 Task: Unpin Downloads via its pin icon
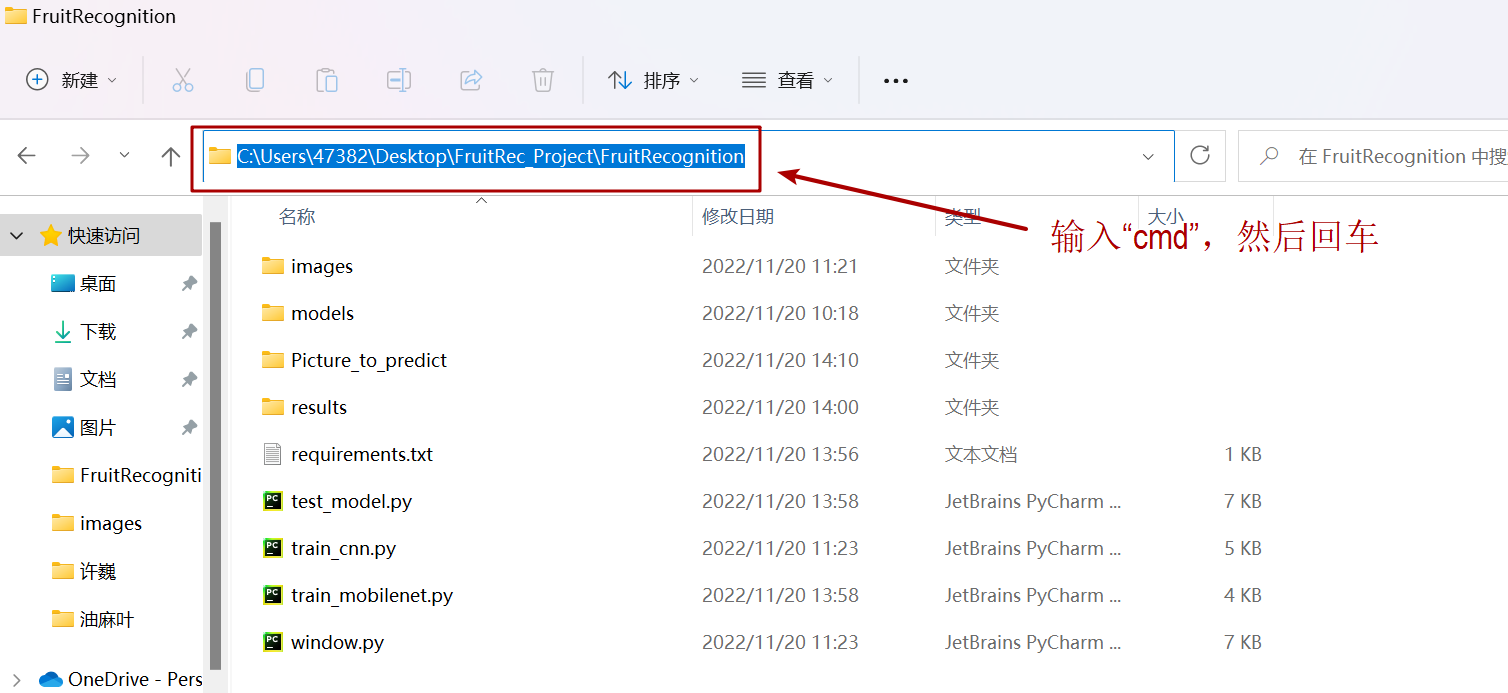189,332
